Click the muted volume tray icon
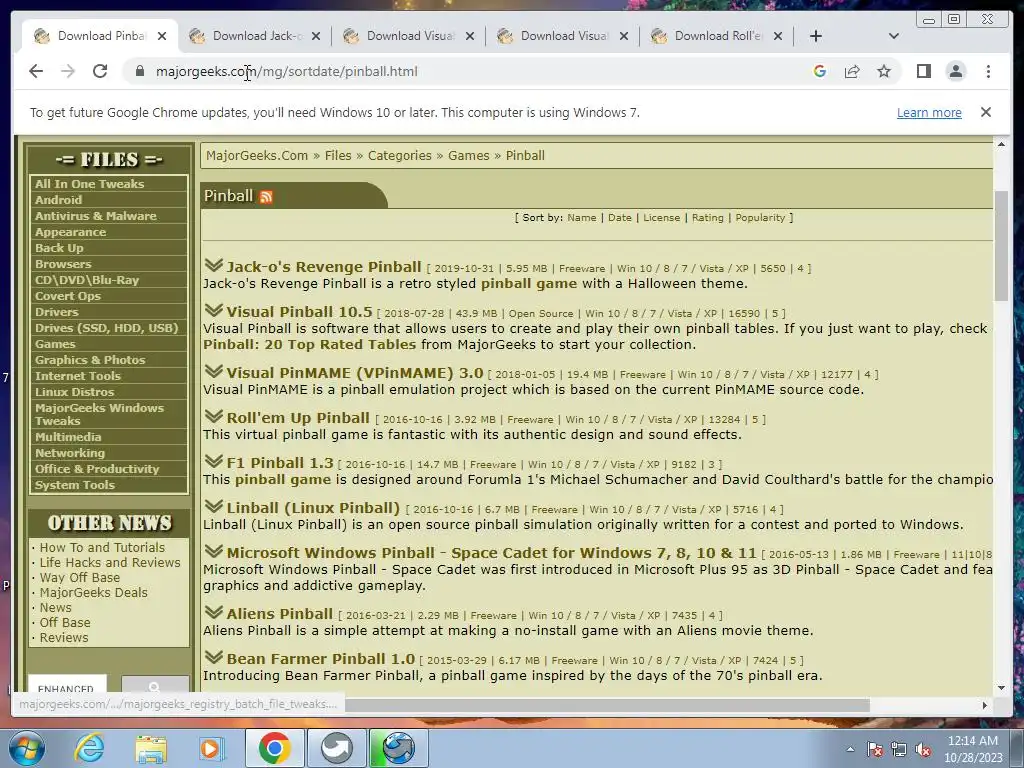The height and width of the screenshot is (768, 1024). (923, 749)
